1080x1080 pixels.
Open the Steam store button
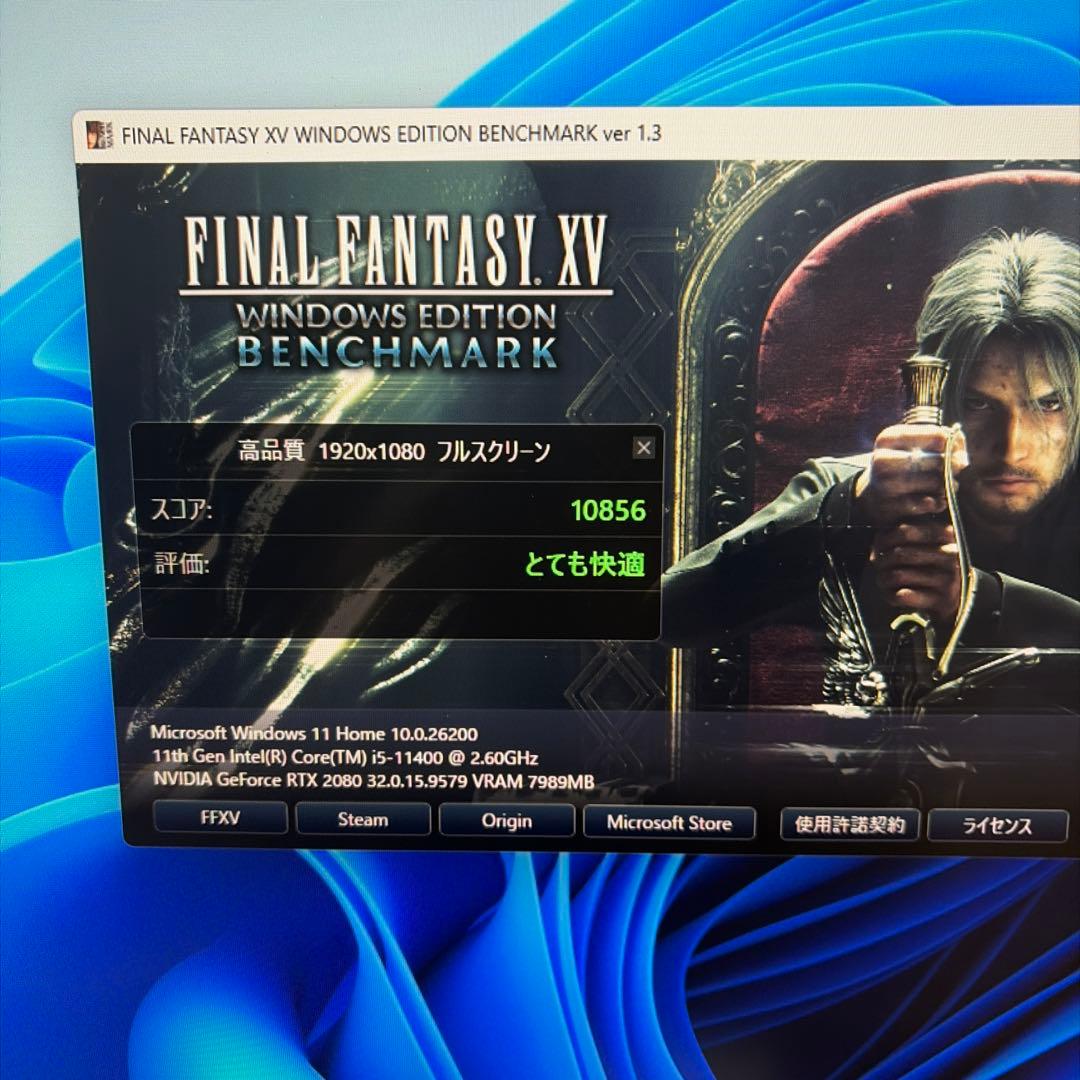(x=363, y=819)
